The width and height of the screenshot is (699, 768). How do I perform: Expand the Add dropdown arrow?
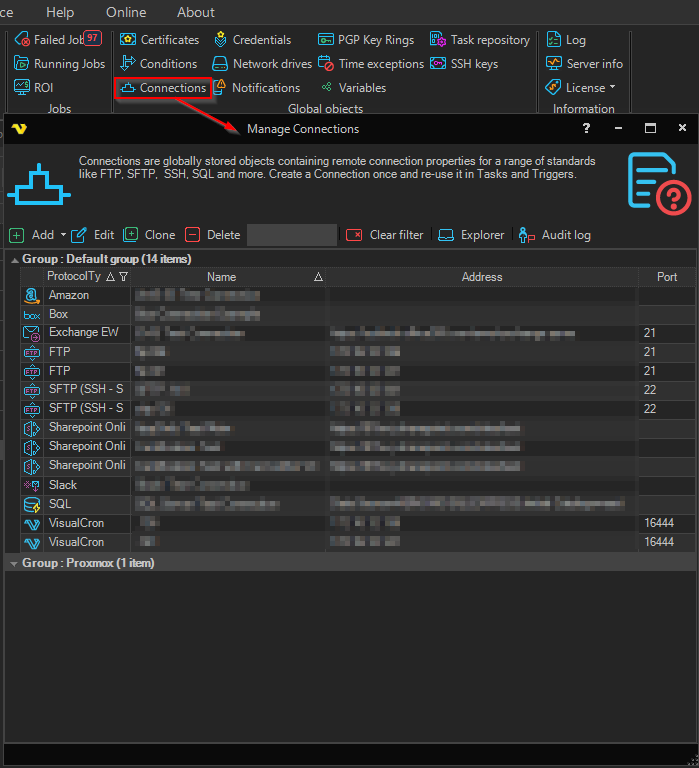63,235
